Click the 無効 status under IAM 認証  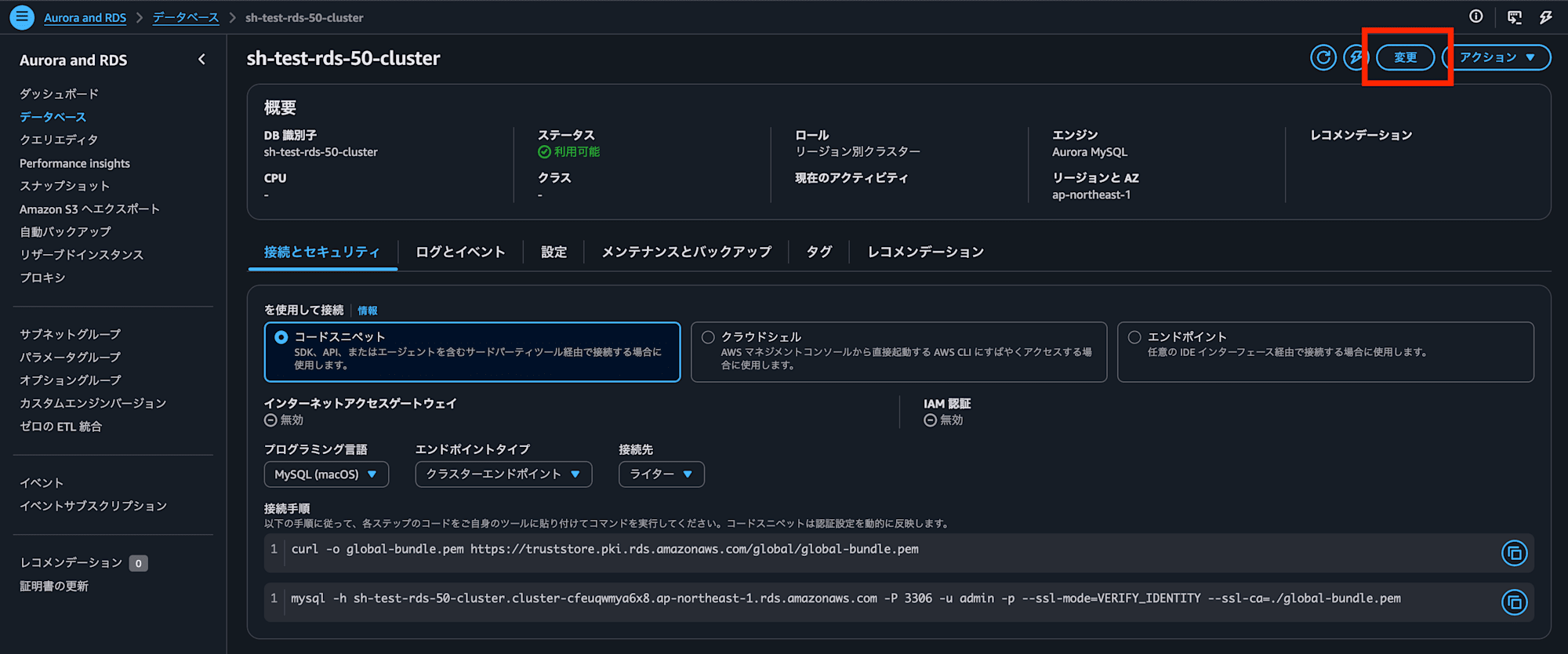click(x=951, y=420)
